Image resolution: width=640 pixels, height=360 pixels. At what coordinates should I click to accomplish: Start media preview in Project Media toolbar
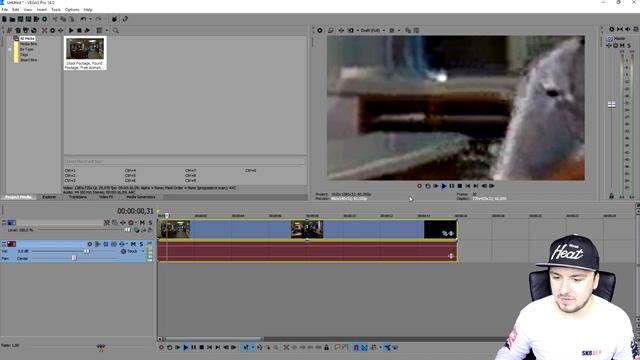tap(71, 30)
